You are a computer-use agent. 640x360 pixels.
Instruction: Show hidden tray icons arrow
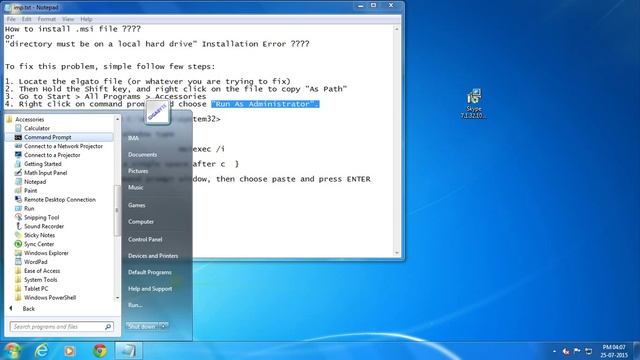554,351
